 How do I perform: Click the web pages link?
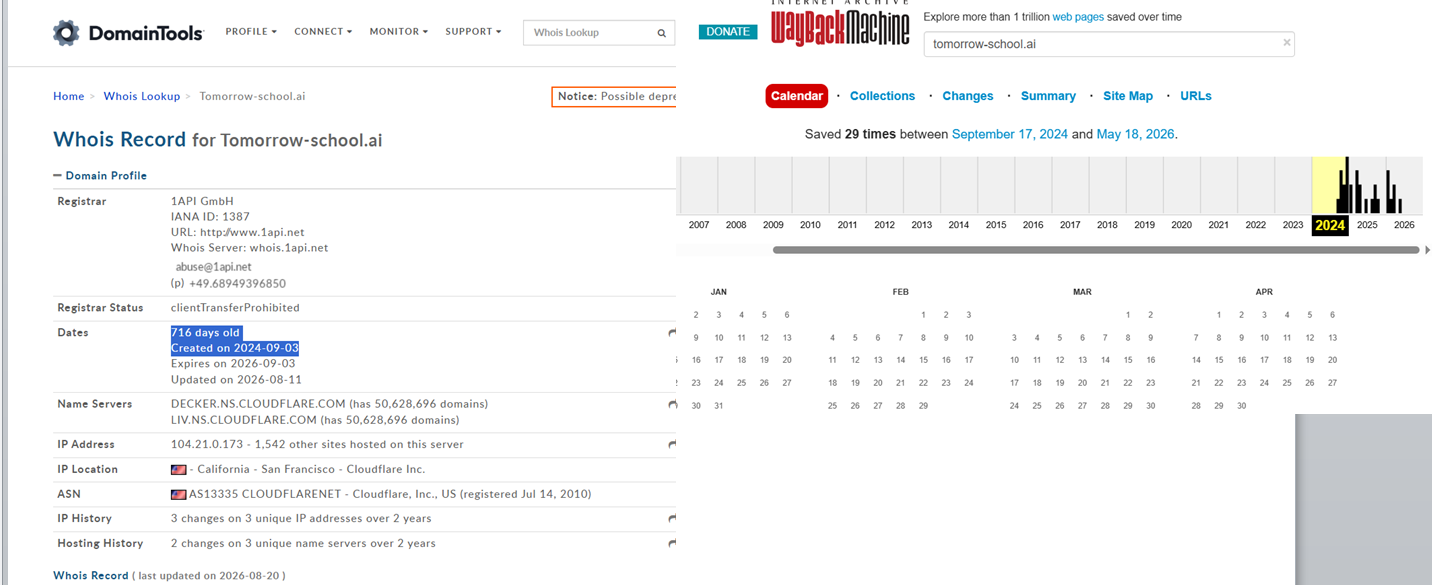pyautogui.click(x=1078, y=17)
